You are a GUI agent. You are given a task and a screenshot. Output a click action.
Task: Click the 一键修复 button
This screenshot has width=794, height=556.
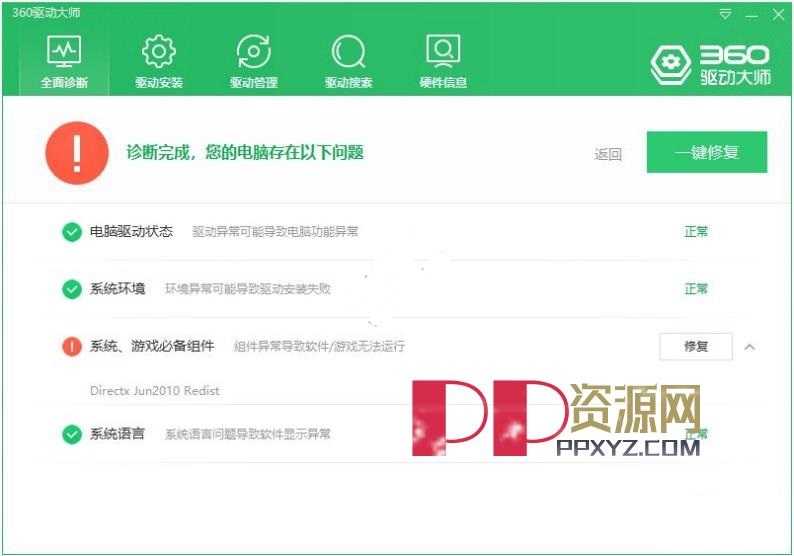pos(707,152)
